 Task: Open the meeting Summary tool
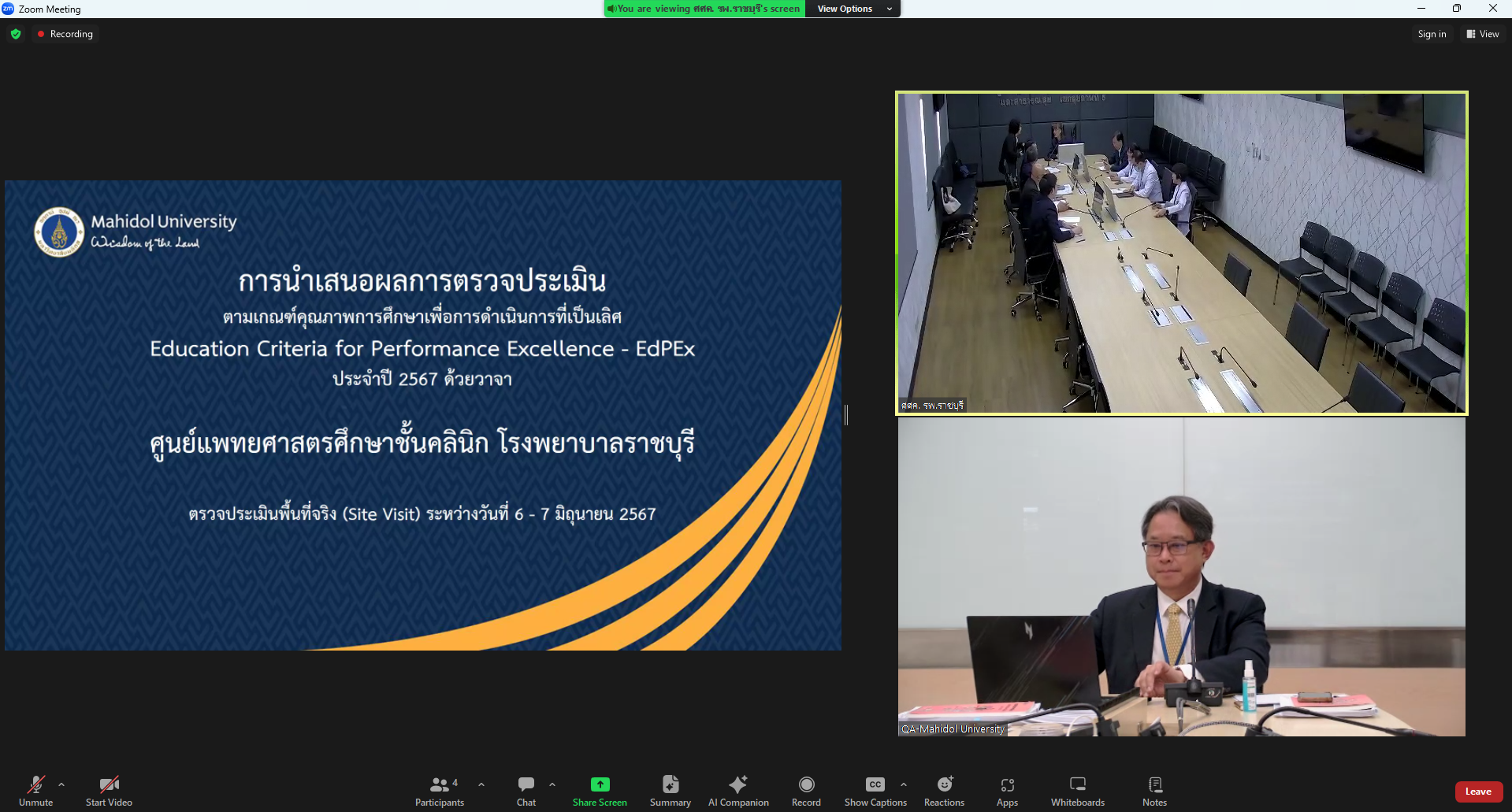click(670, 791)
